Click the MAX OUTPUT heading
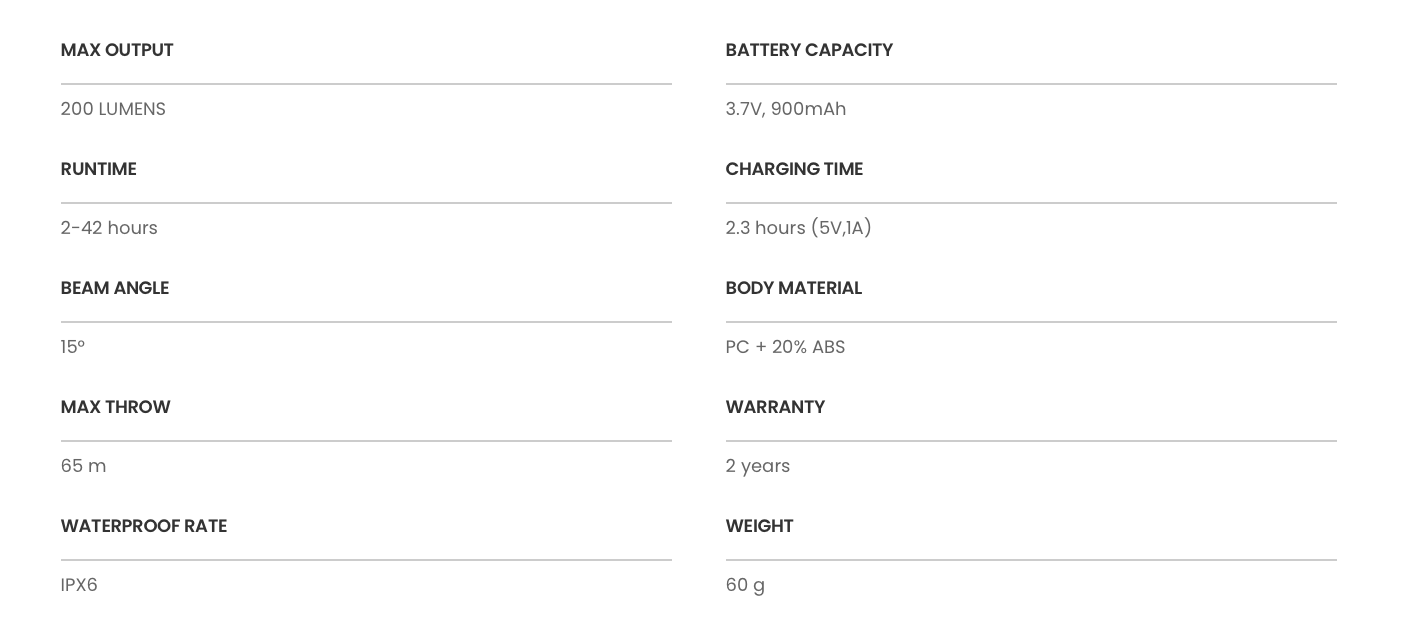Image resolution: width=1408 pixels, height=632 pixels. (117, 50)
